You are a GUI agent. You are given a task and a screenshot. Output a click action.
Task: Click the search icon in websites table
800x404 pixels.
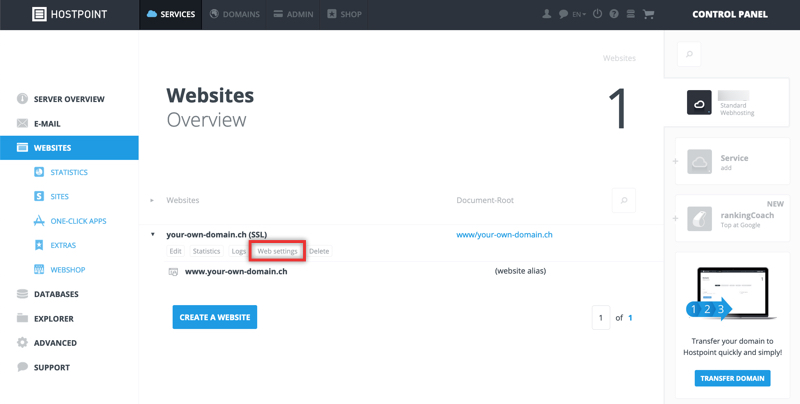pos(623,200)
